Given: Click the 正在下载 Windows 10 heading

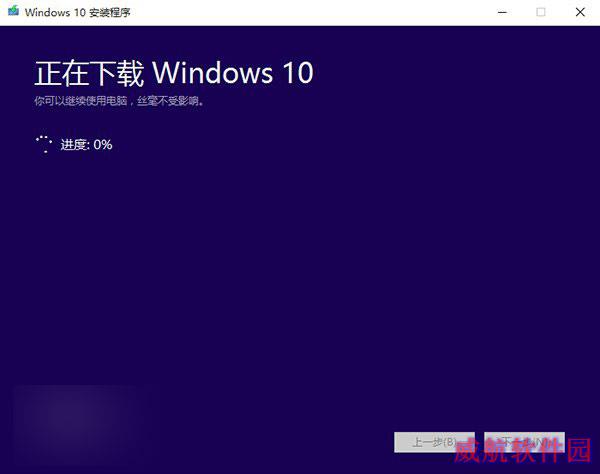Looking at the screenshot, I should click(174, 73).
